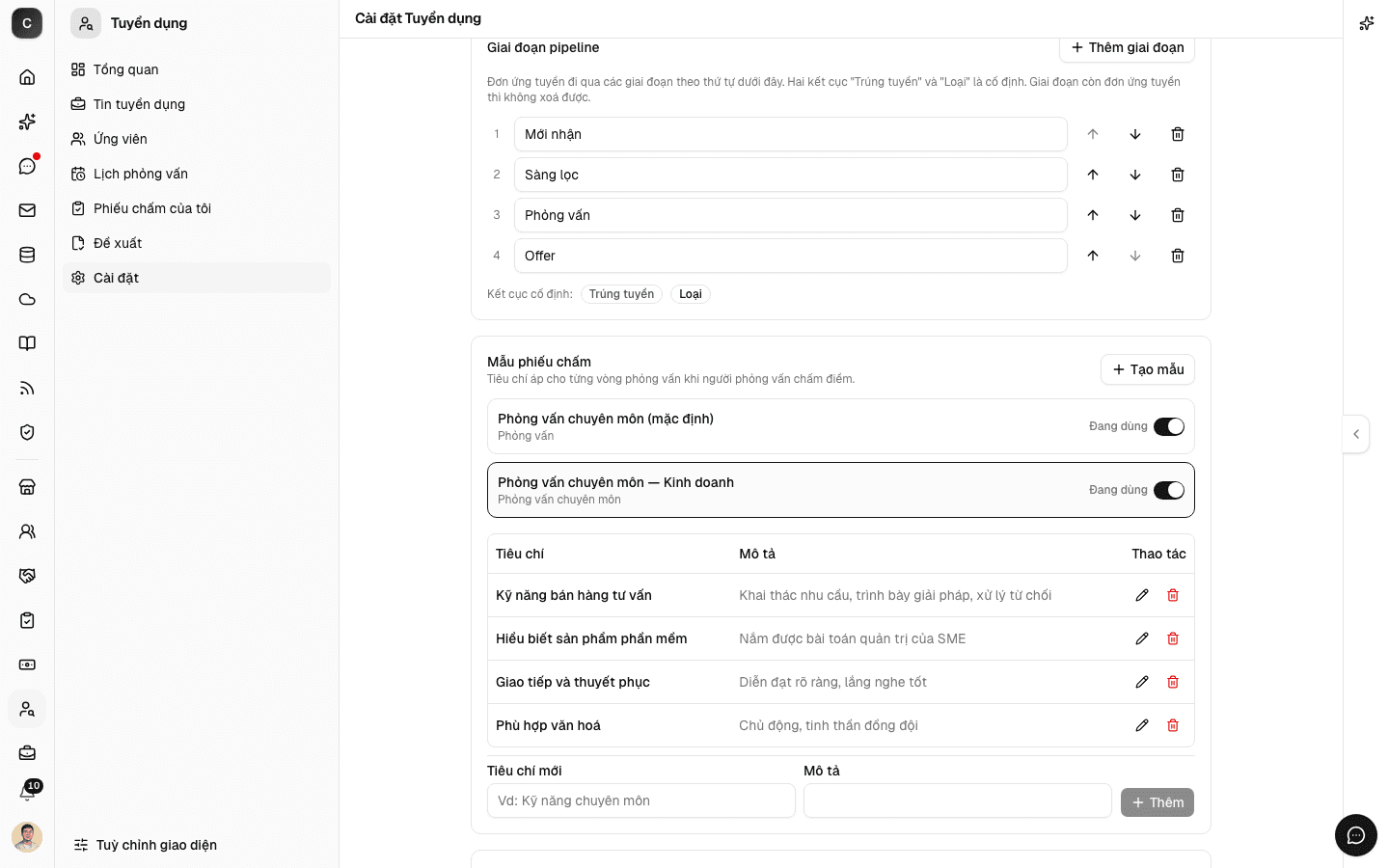Click the Loại outcome tag
Viewport: 1389px width, 868px height.
tap(691, 294)
